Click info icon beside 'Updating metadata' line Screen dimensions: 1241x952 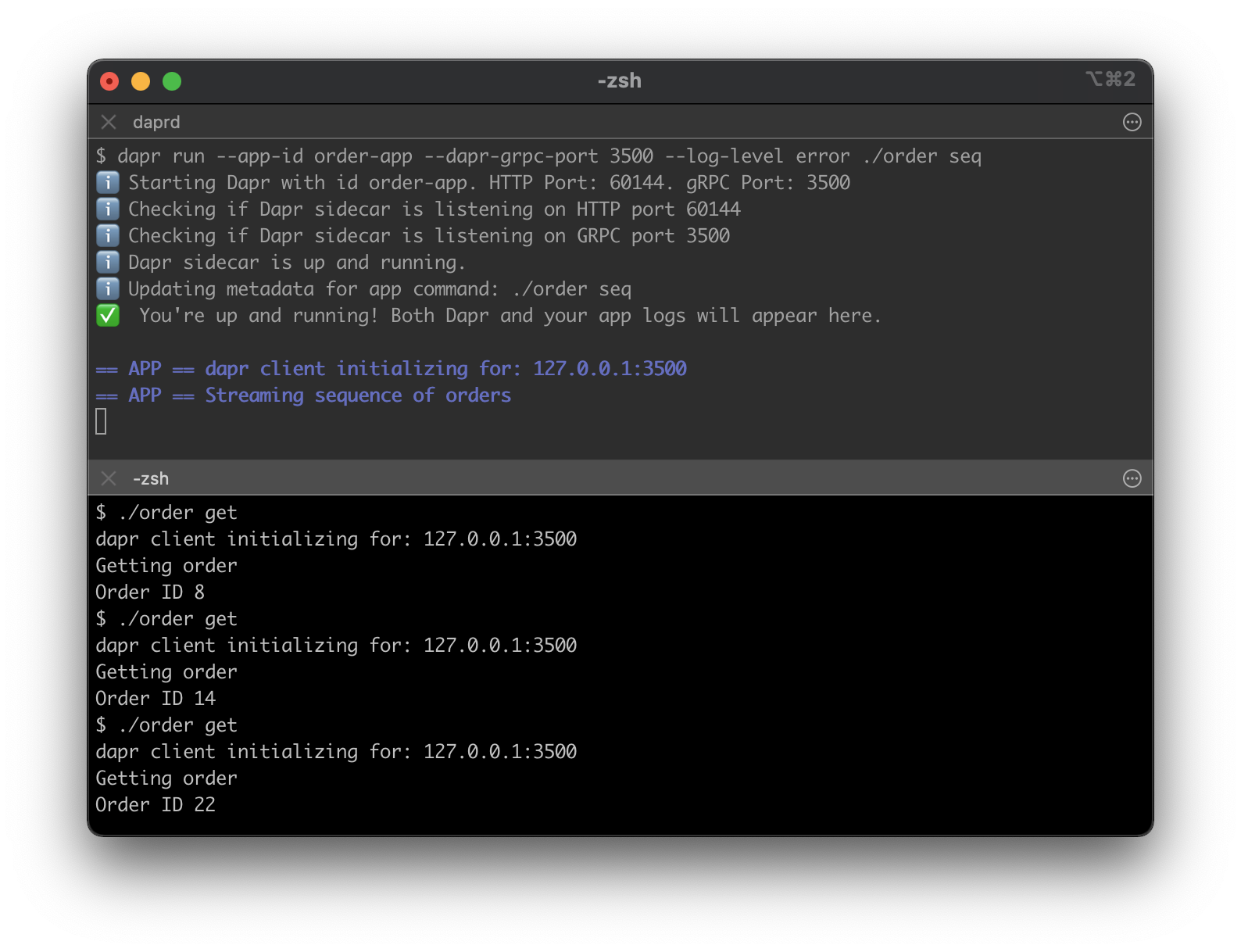click(x=108, y=289)
